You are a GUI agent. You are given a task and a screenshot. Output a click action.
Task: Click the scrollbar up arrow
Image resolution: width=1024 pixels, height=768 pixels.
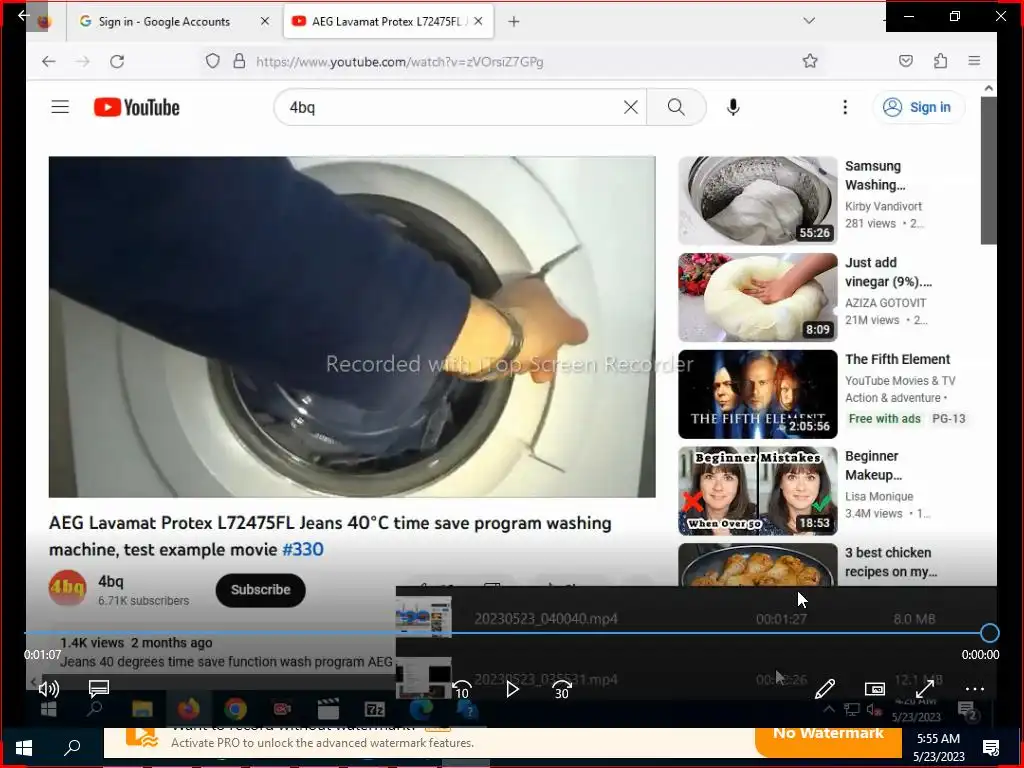[x=988, y=88]
